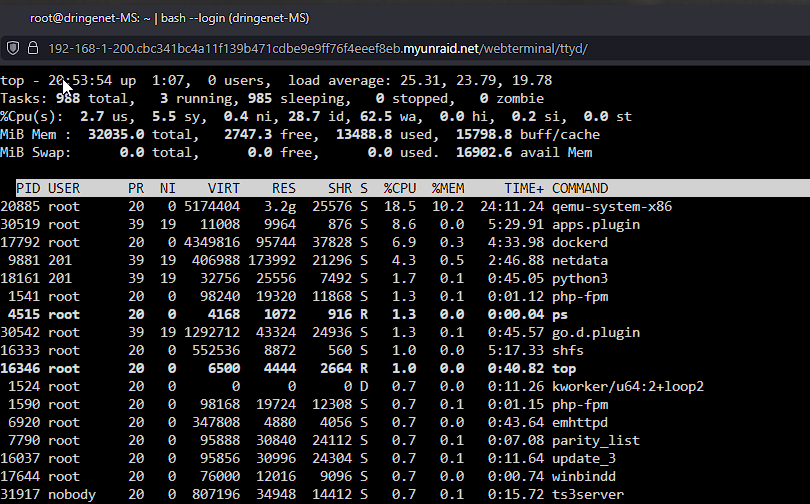Click the 32035.0 total memory value

point(116,135)
